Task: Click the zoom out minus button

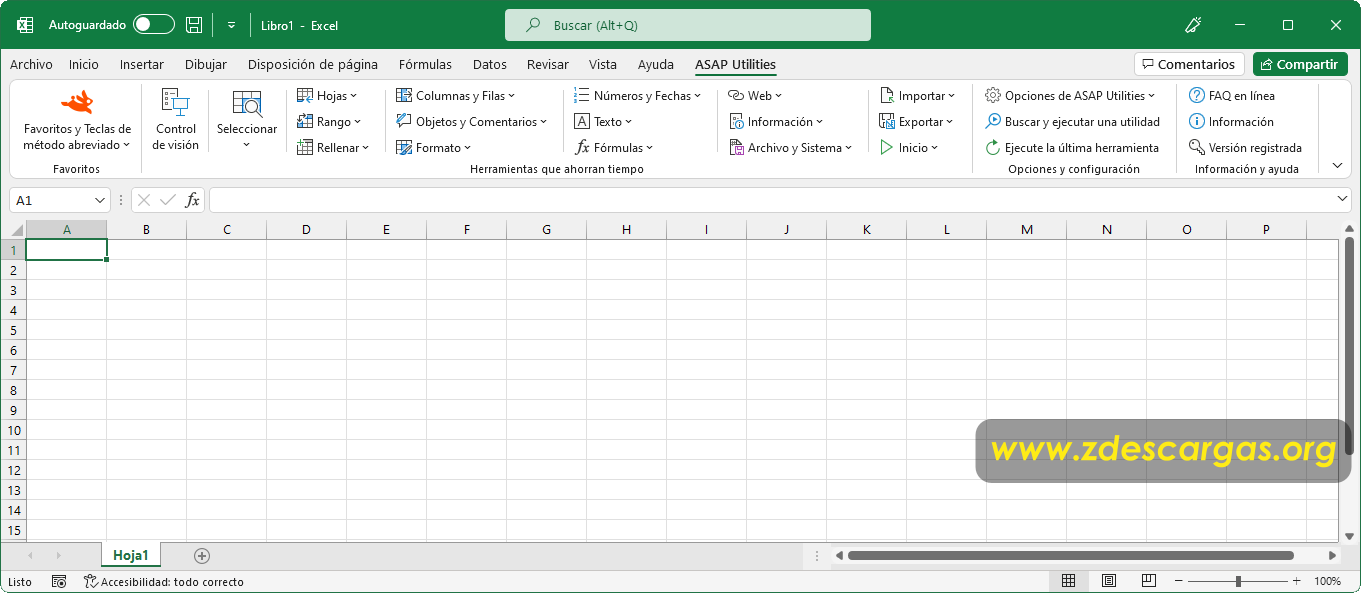Action: tap(1179, 581)
